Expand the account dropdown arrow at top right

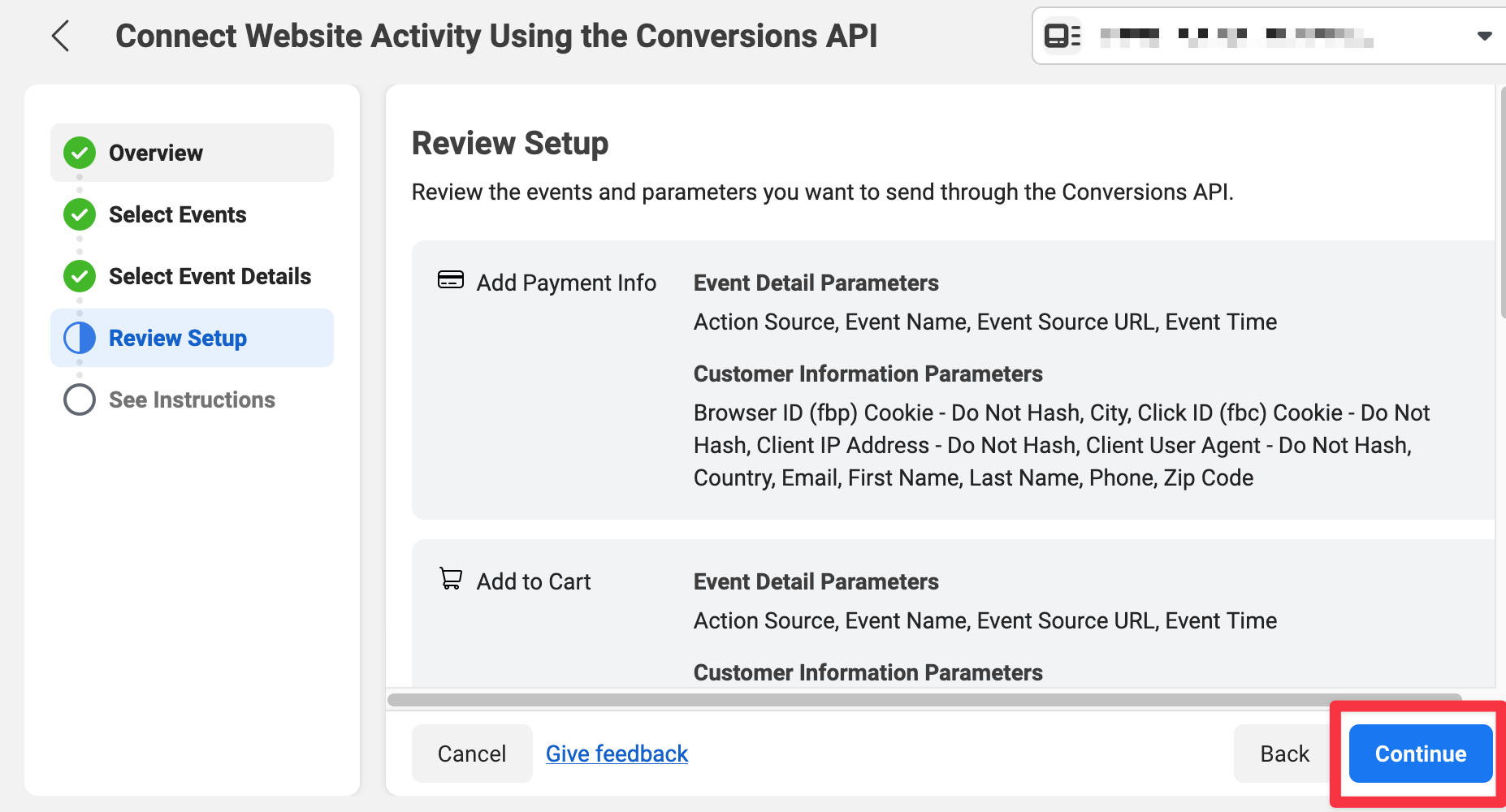(1484, 36)
